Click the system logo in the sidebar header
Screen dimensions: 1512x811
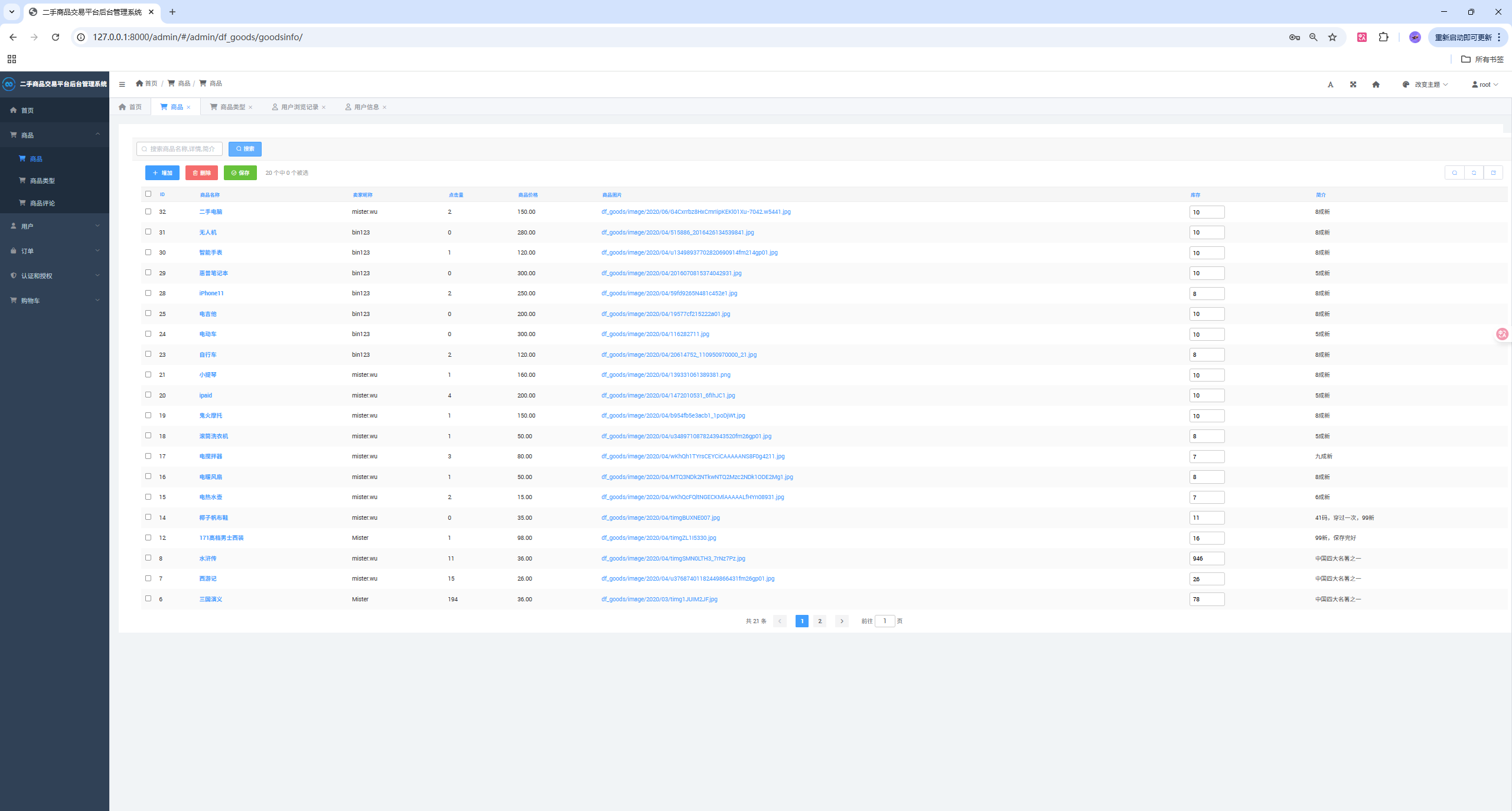9,84
